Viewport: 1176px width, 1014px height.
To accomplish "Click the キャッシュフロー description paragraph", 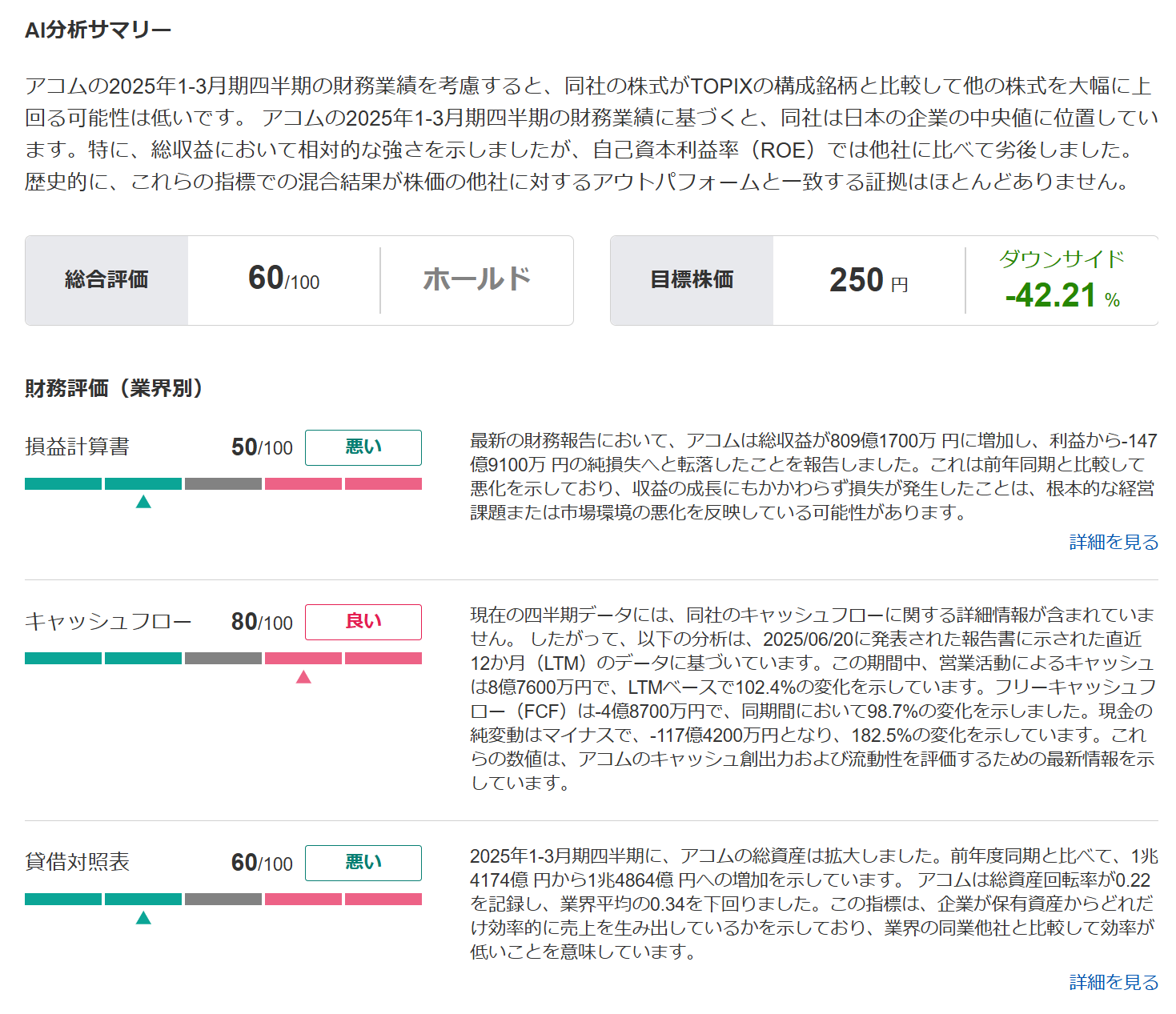I will (813, 699).
